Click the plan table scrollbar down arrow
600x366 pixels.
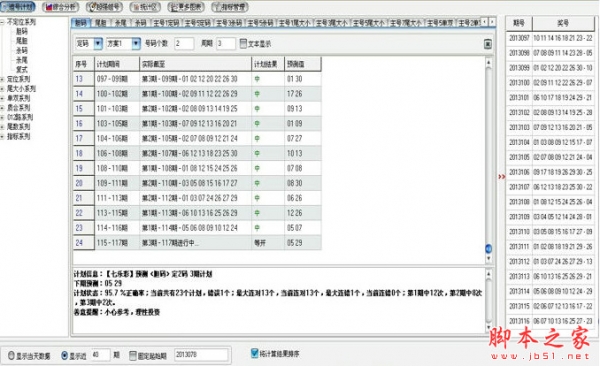click(x=489, y=259)
